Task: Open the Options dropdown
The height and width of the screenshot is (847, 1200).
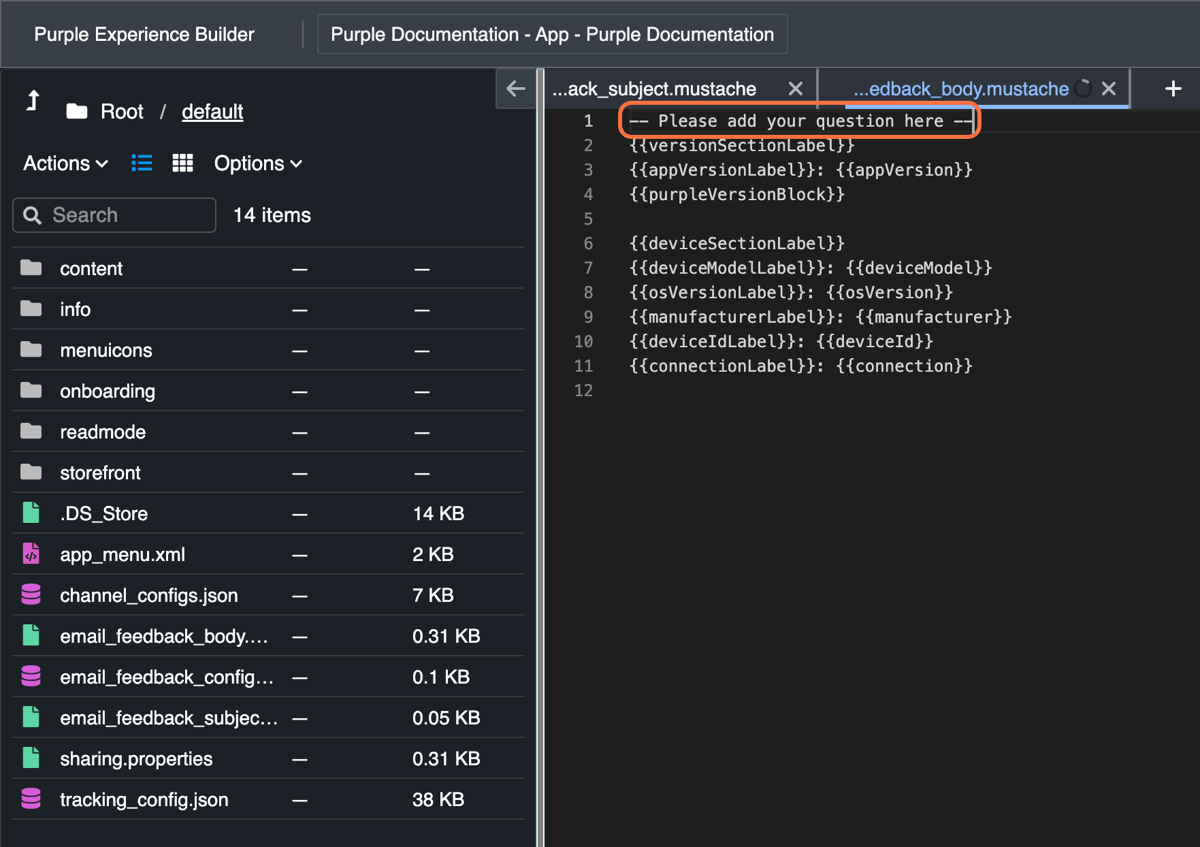Action: [x=258, y=163]
